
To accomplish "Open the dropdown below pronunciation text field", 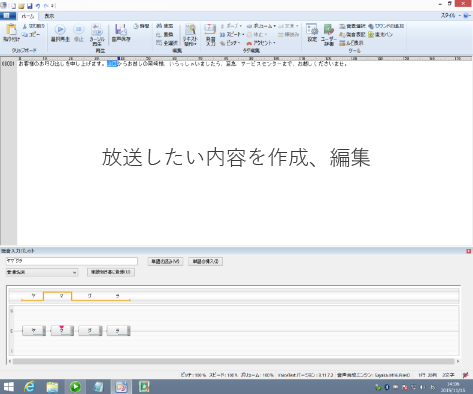I will [x=42, y=272].
